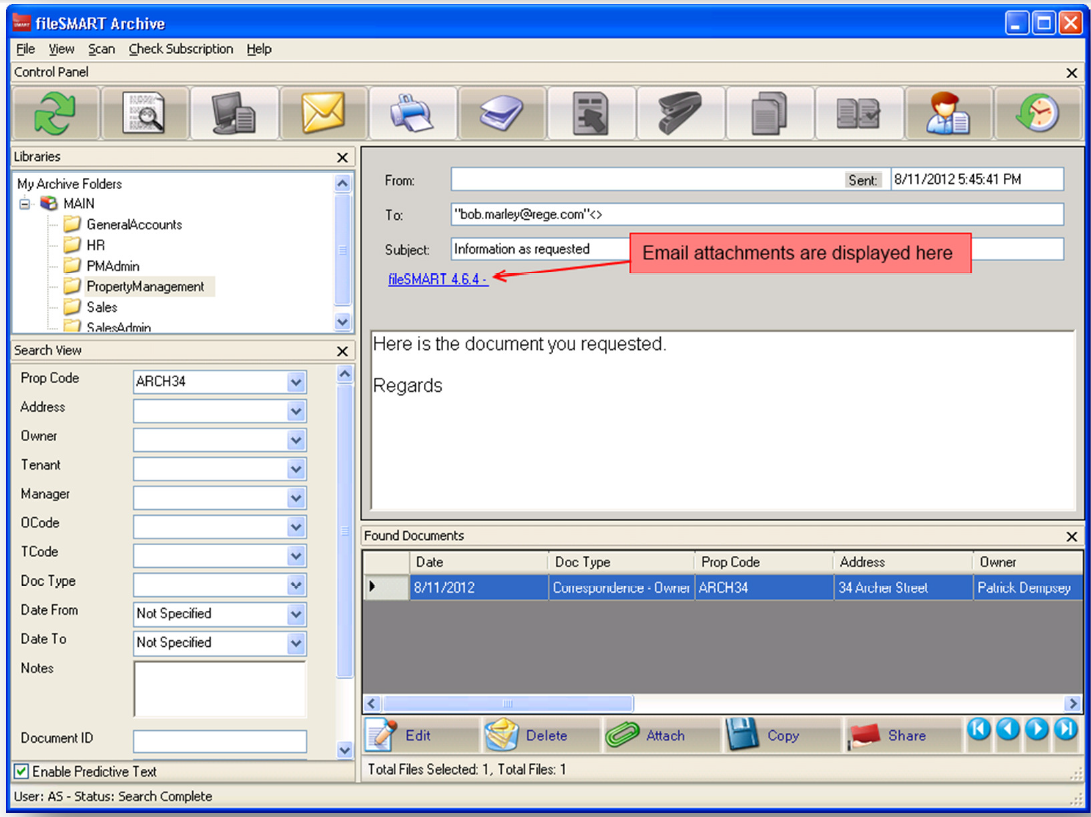
Task: Click the Delete button
Action: click(x=541, y=736)
